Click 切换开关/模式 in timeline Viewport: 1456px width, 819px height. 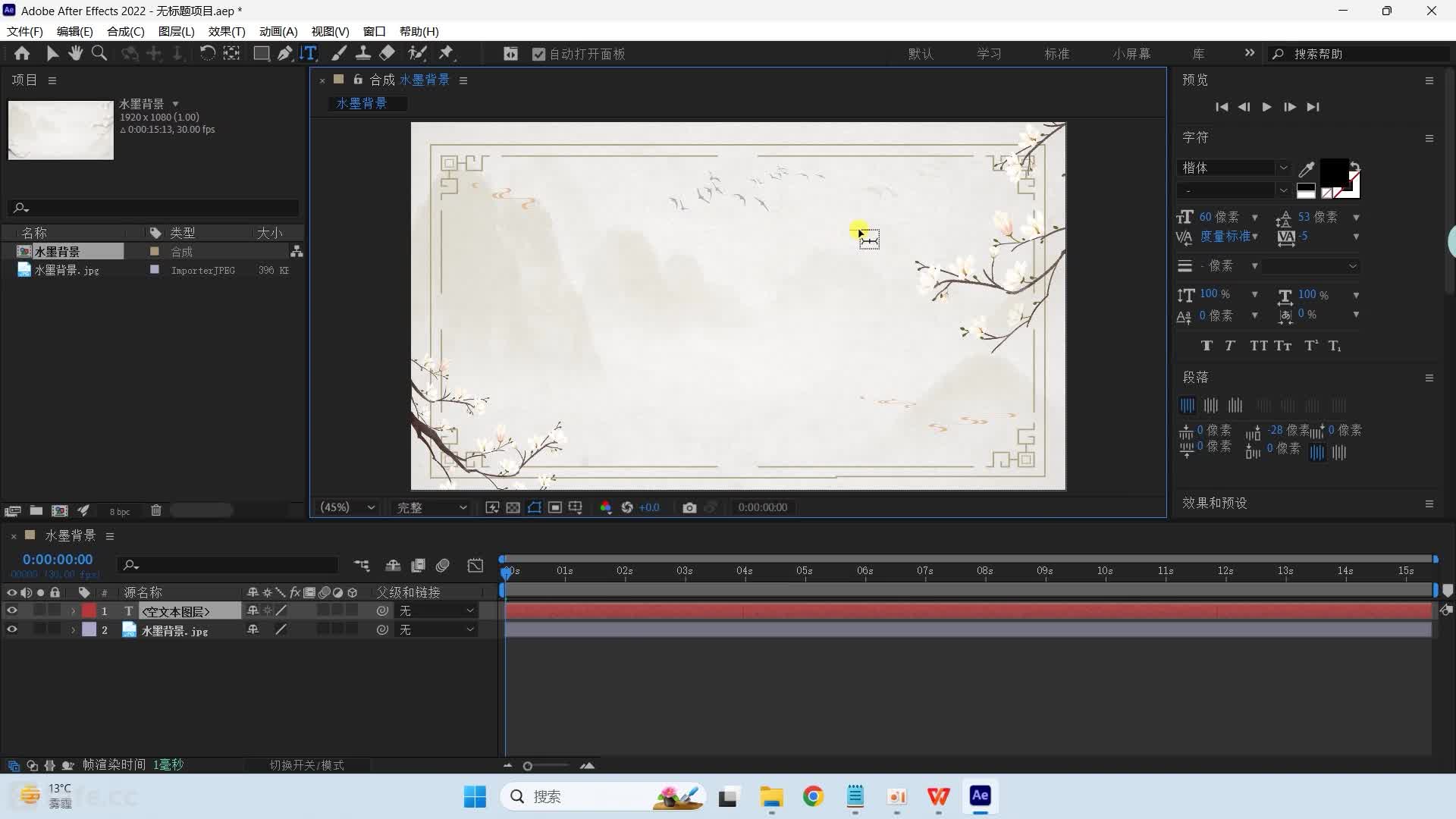click(307, 765)
